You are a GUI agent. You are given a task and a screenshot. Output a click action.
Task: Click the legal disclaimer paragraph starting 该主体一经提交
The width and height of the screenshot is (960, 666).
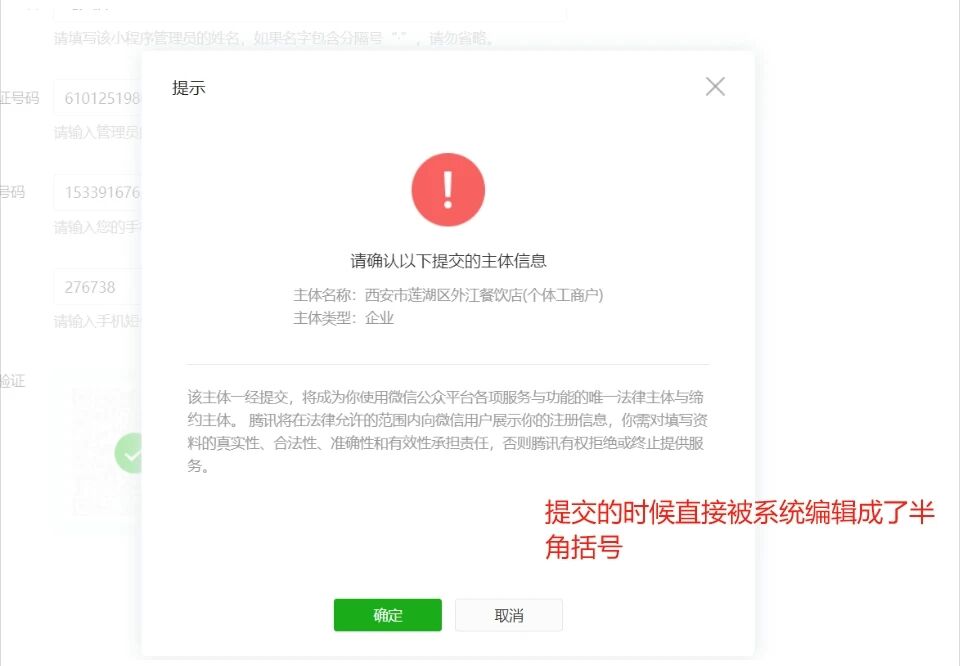point(448,432)
